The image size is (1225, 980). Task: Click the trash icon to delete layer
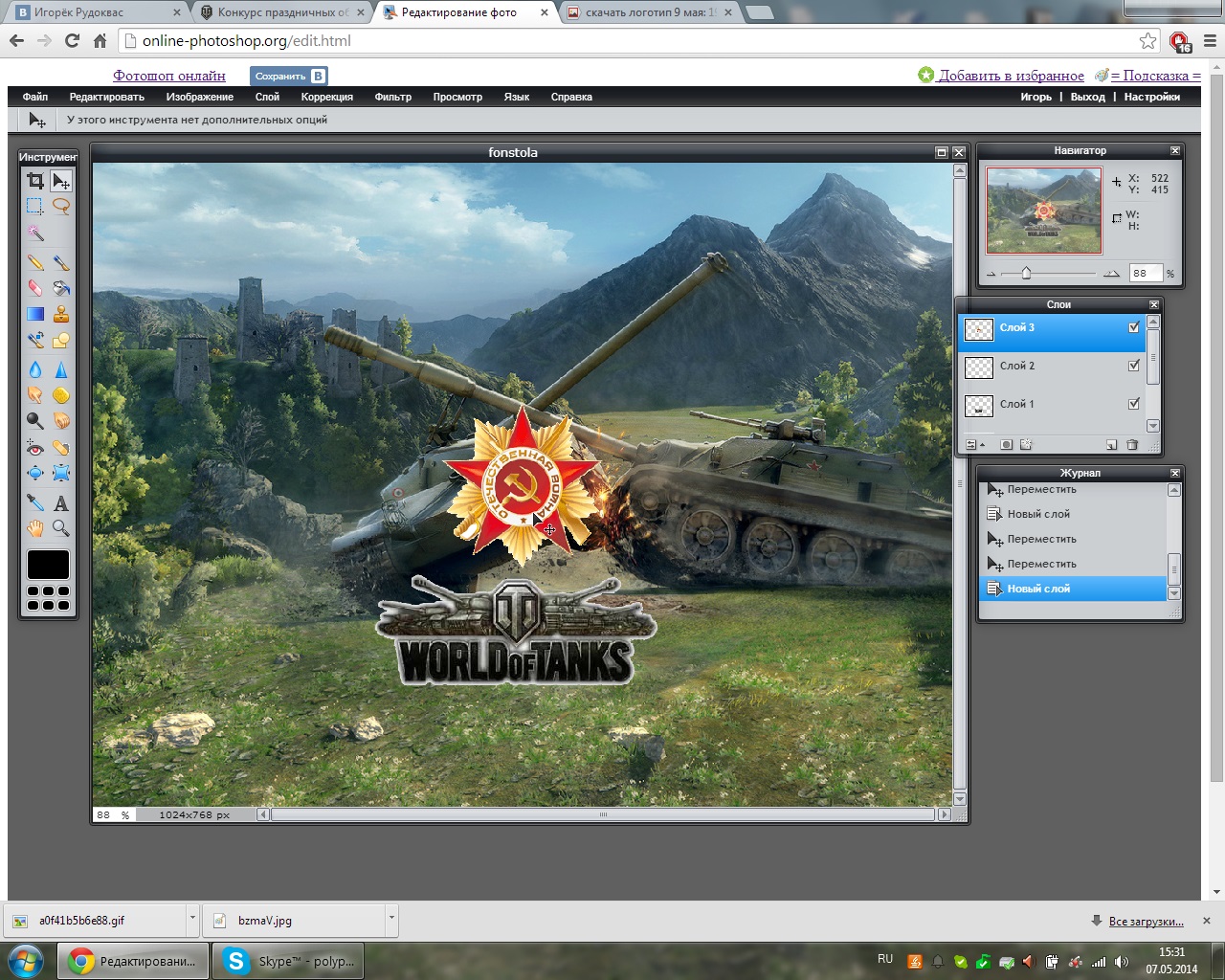click(x=1133, y=445)
